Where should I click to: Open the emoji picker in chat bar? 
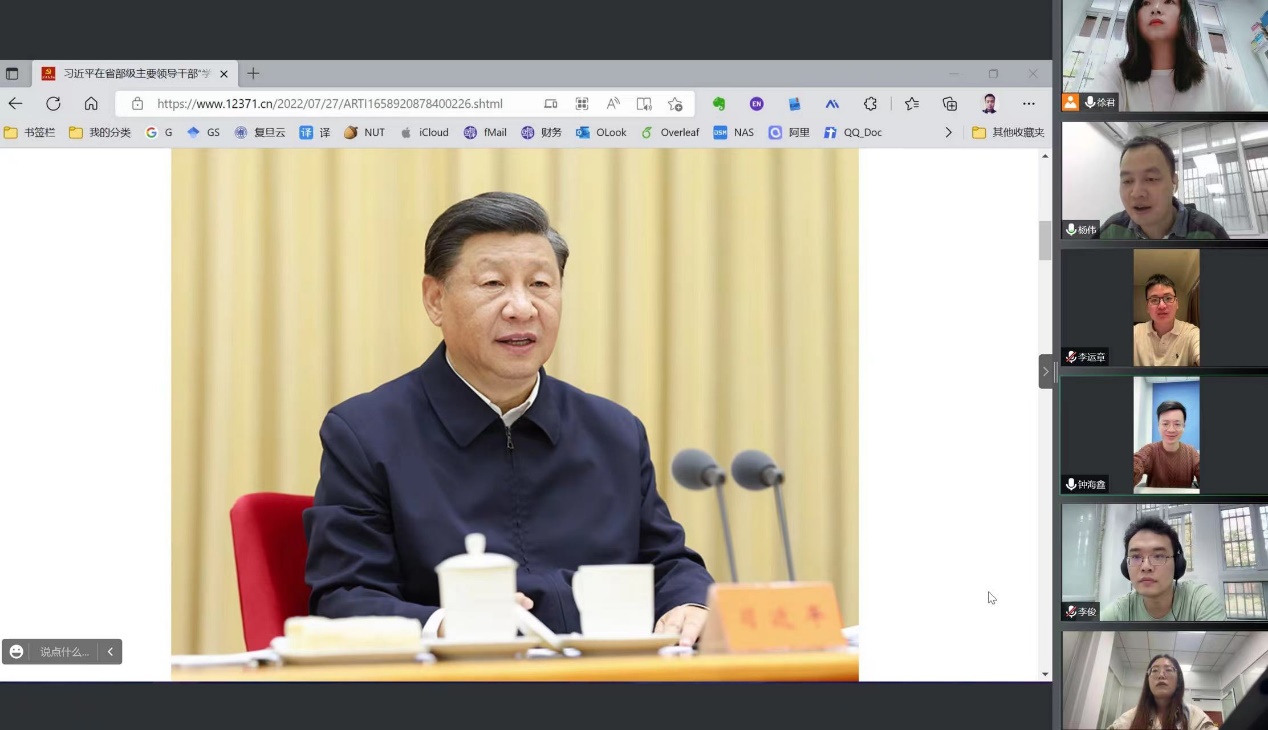click(17, 652)
